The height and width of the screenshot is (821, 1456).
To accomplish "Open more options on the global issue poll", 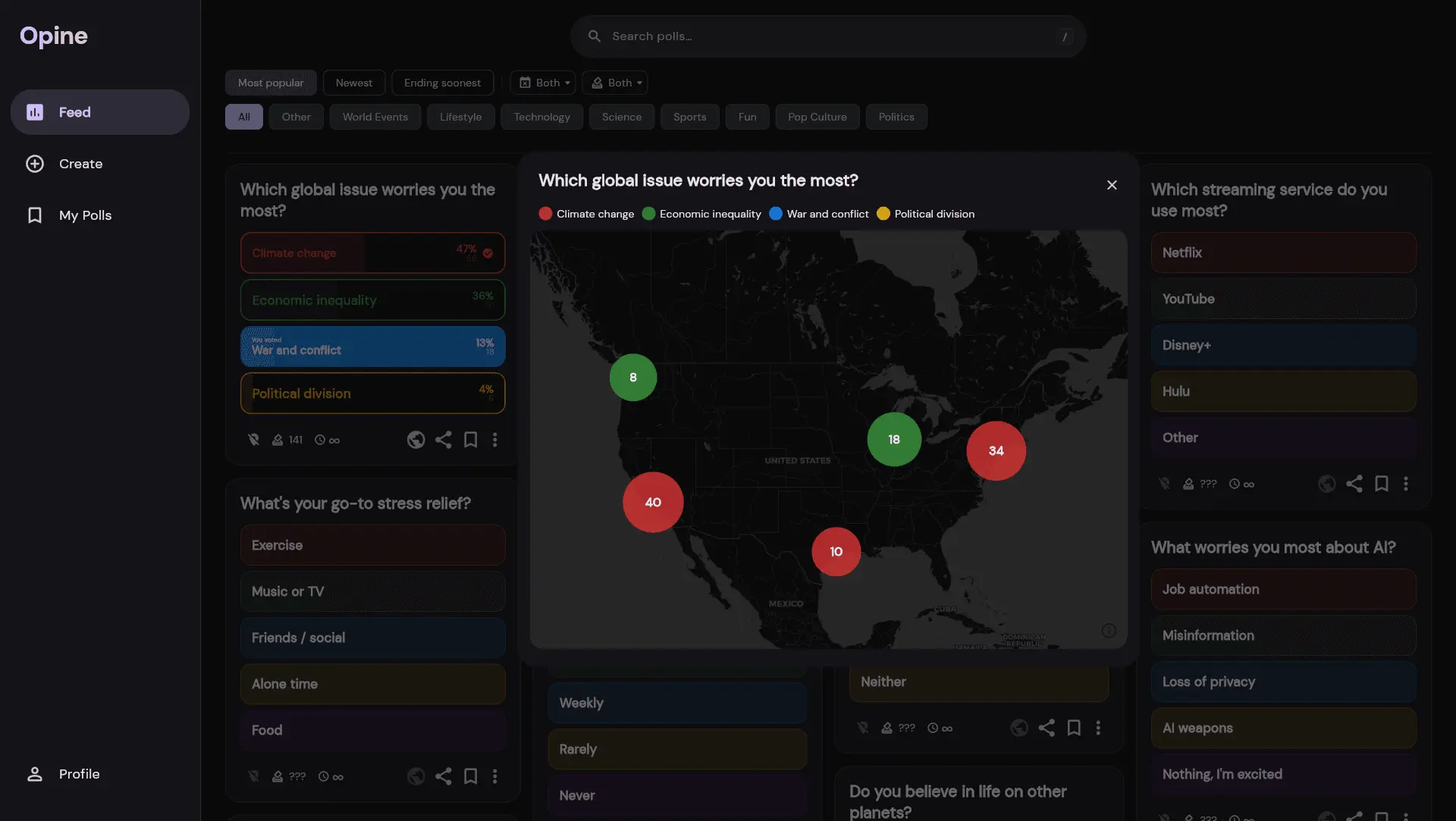I will pyautogui.click(x=495, y=440).
